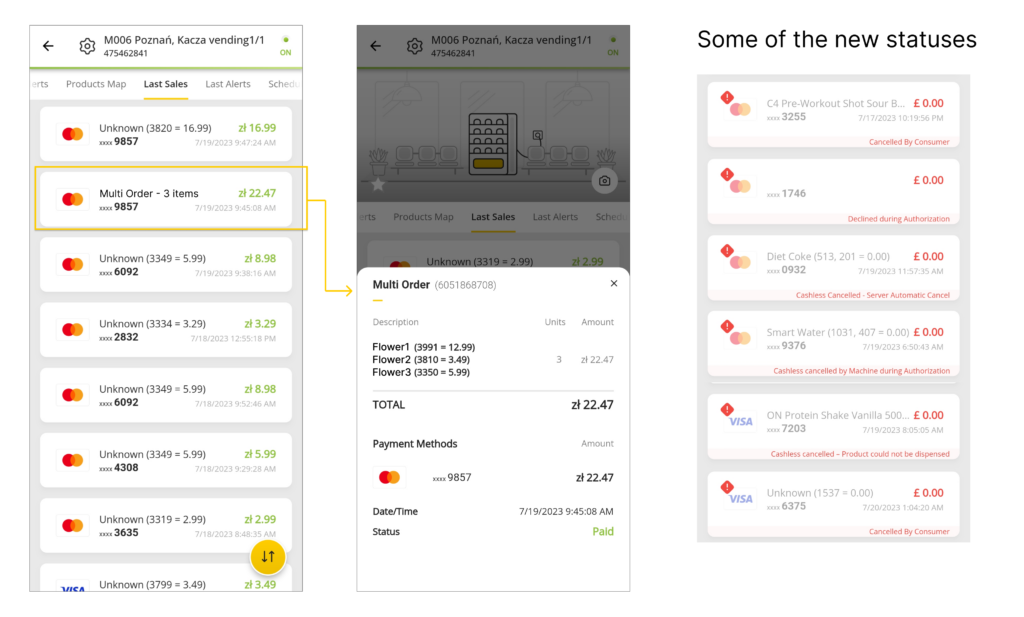
Task: Tap the star favorite icon on the machine illustration
Action: click(378, 185)
